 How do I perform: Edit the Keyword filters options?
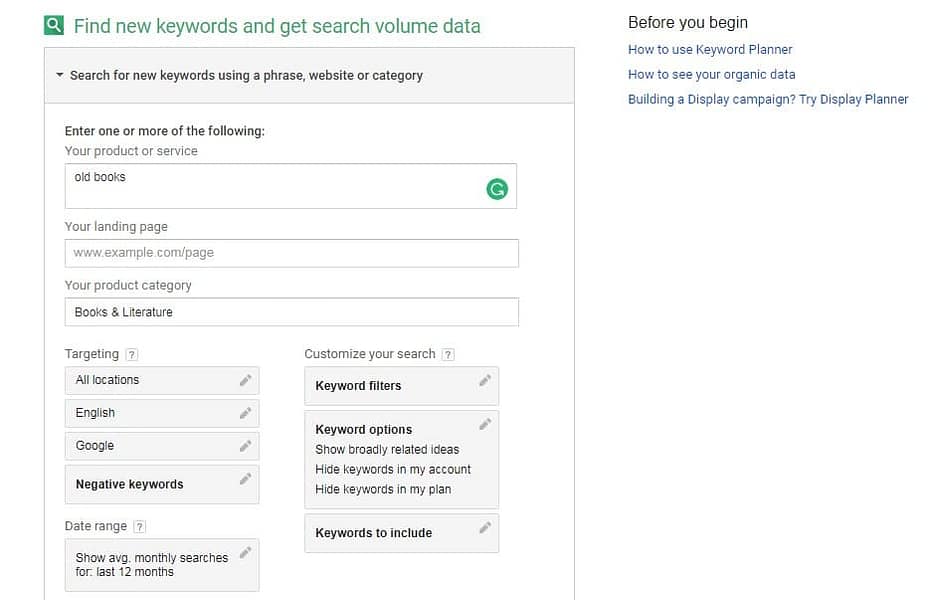click(484, 381)
